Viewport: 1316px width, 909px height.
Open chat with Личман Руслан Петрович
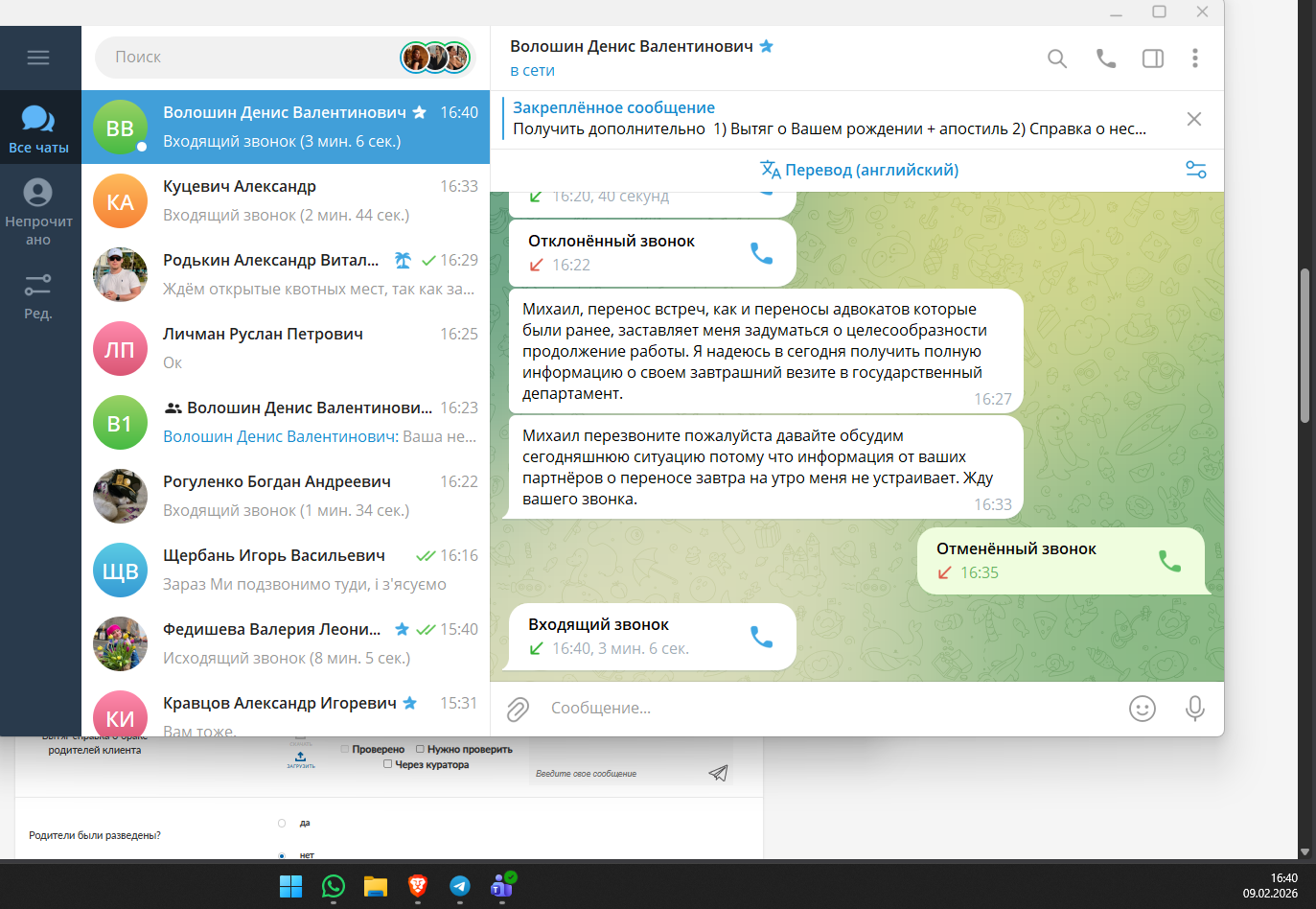pyautogui.click(x=286, y=349)
